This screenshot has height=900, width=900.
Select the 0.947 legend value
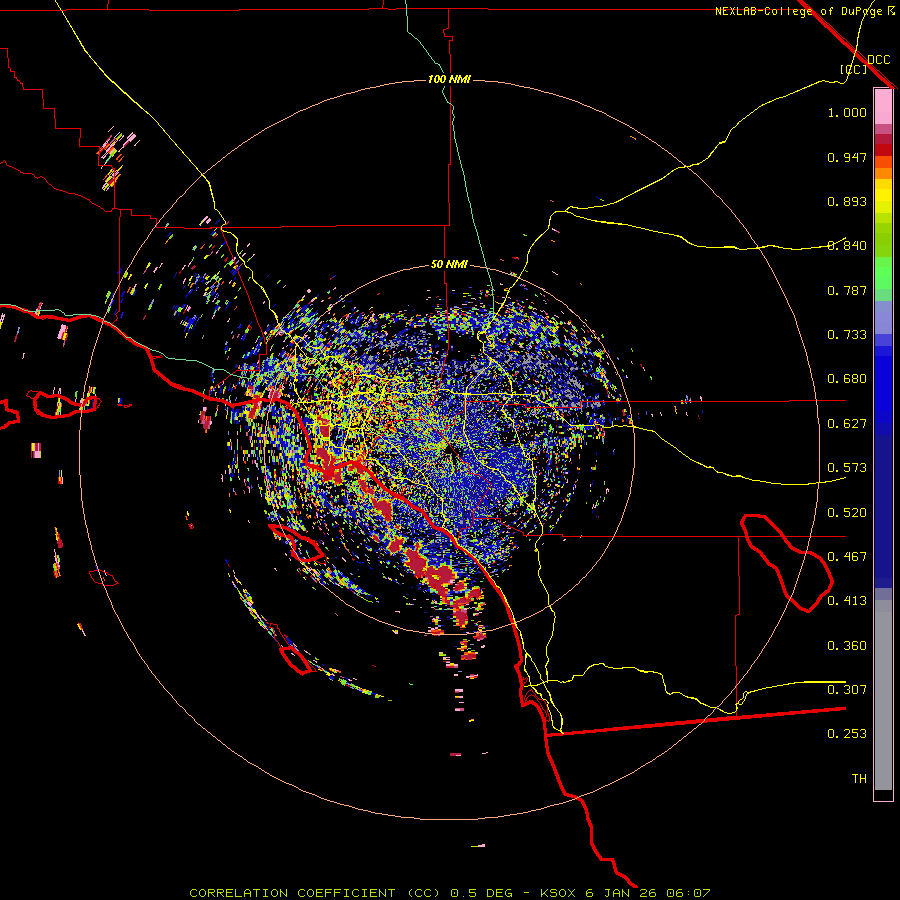click(847, 157)
